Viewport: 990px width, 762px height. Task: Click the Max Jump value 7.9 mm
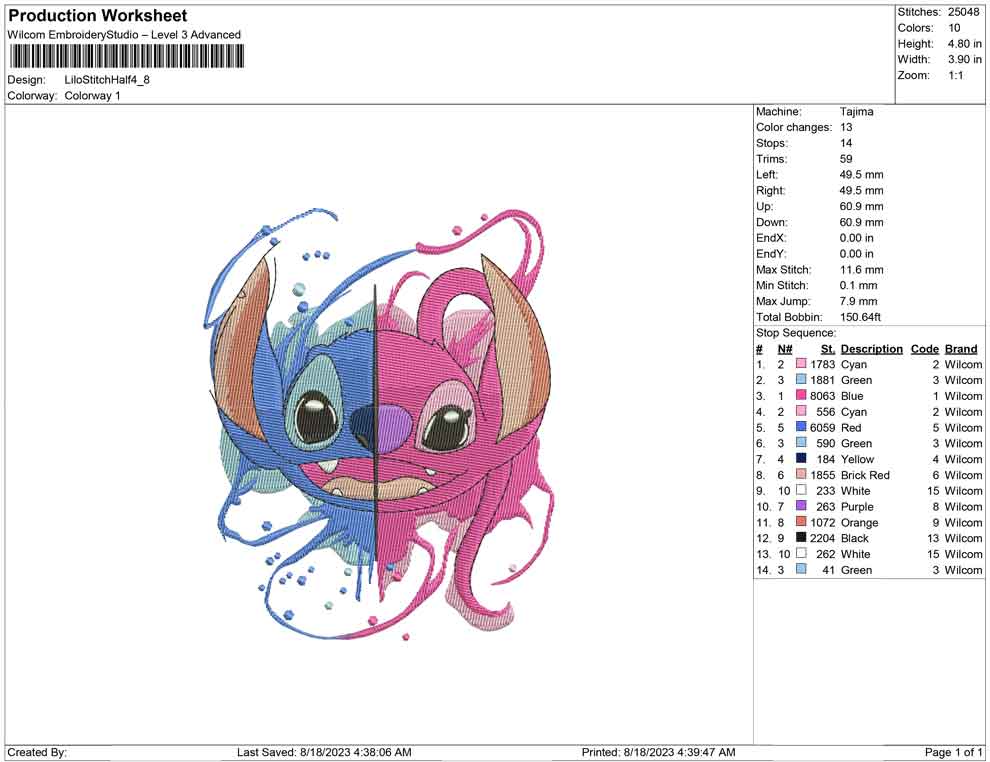tap(858, 301)
